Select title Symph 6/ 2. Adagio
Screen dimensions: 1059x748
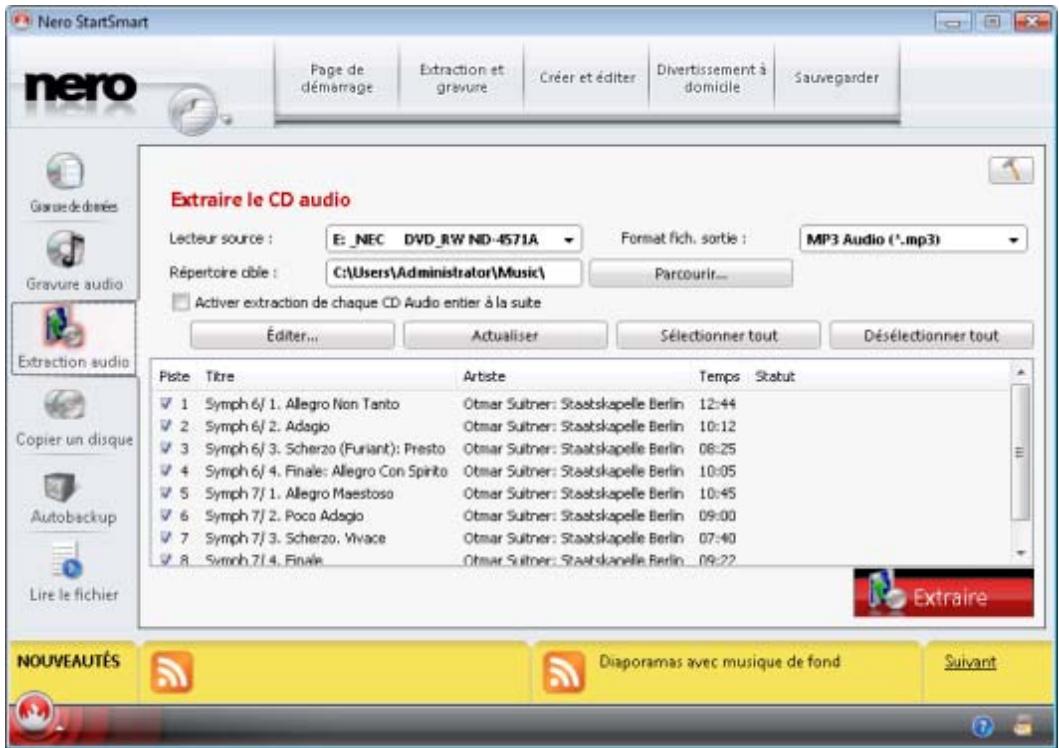pyautogui.click(x=267, y=427)
